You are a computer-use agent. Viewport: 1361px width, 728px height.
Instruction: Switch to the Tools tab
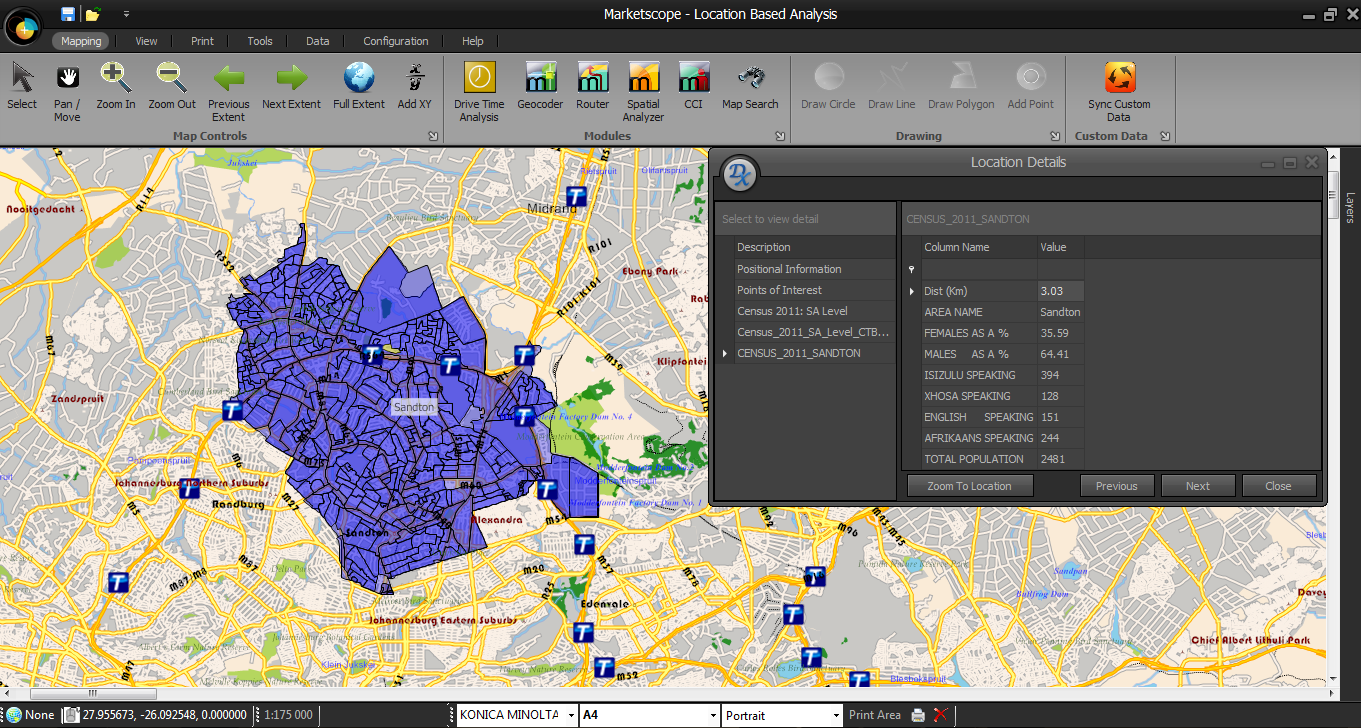click(x=260, y=41)
